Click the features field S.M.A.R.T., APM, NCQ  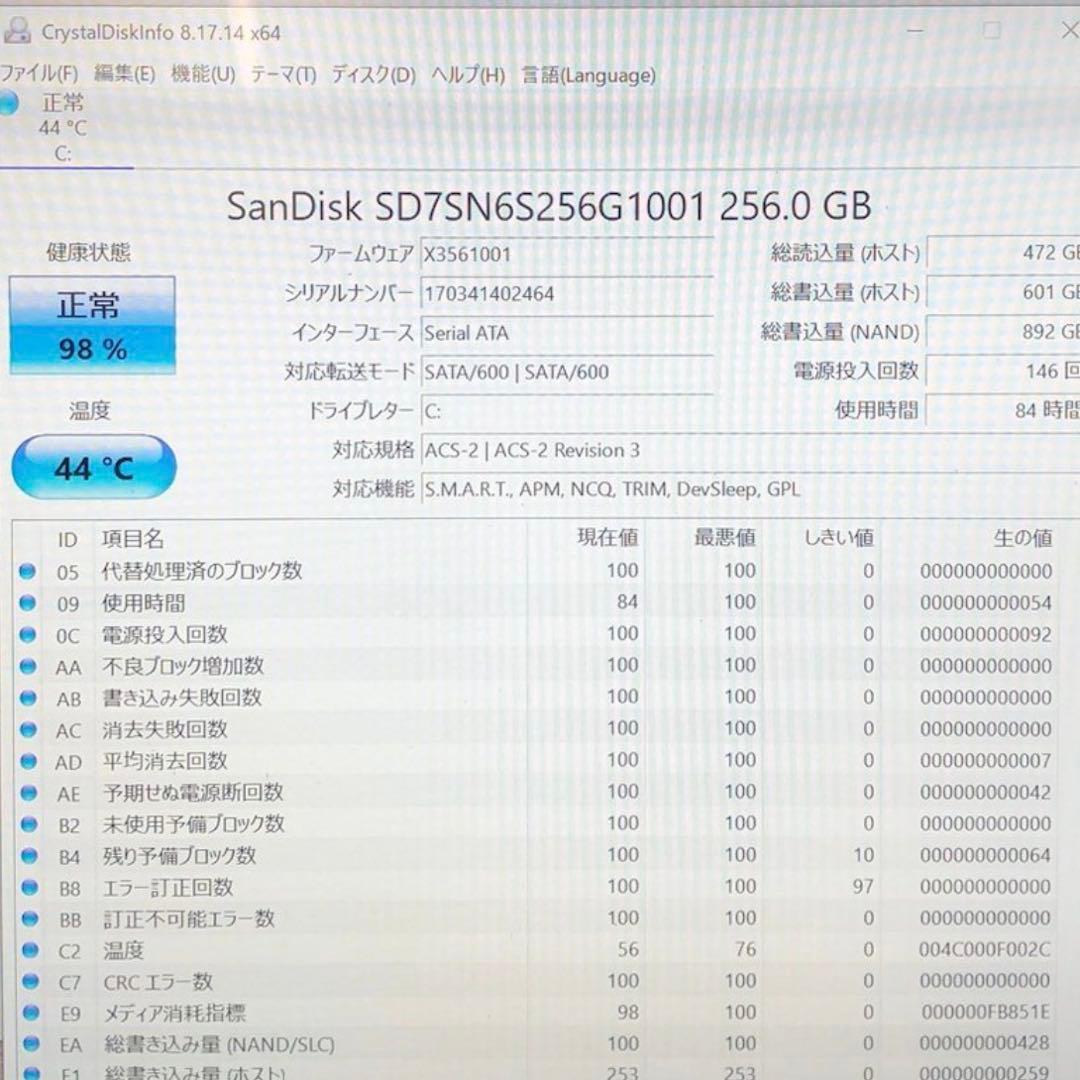click(750, 490)
